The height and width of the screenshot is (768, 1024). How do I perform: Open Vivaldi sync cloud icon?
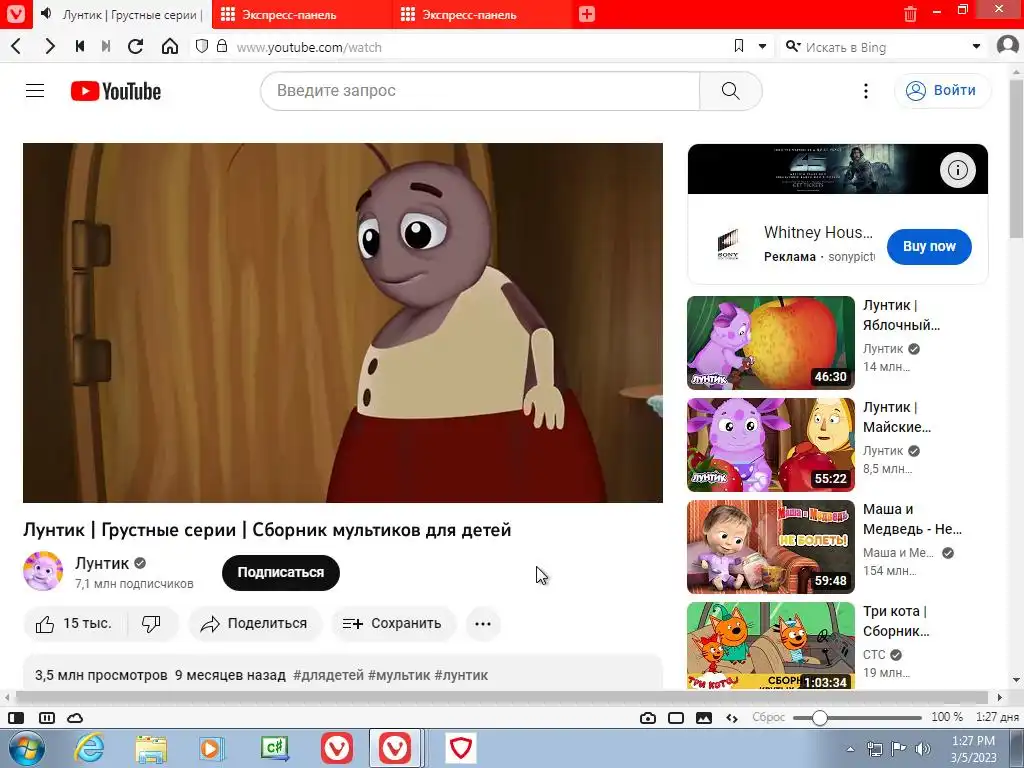[x=75, y=718]
